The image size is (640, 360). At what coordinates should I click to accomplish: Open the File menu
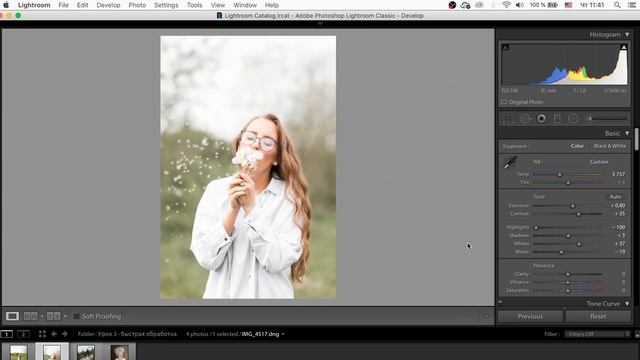click(63, 5)
